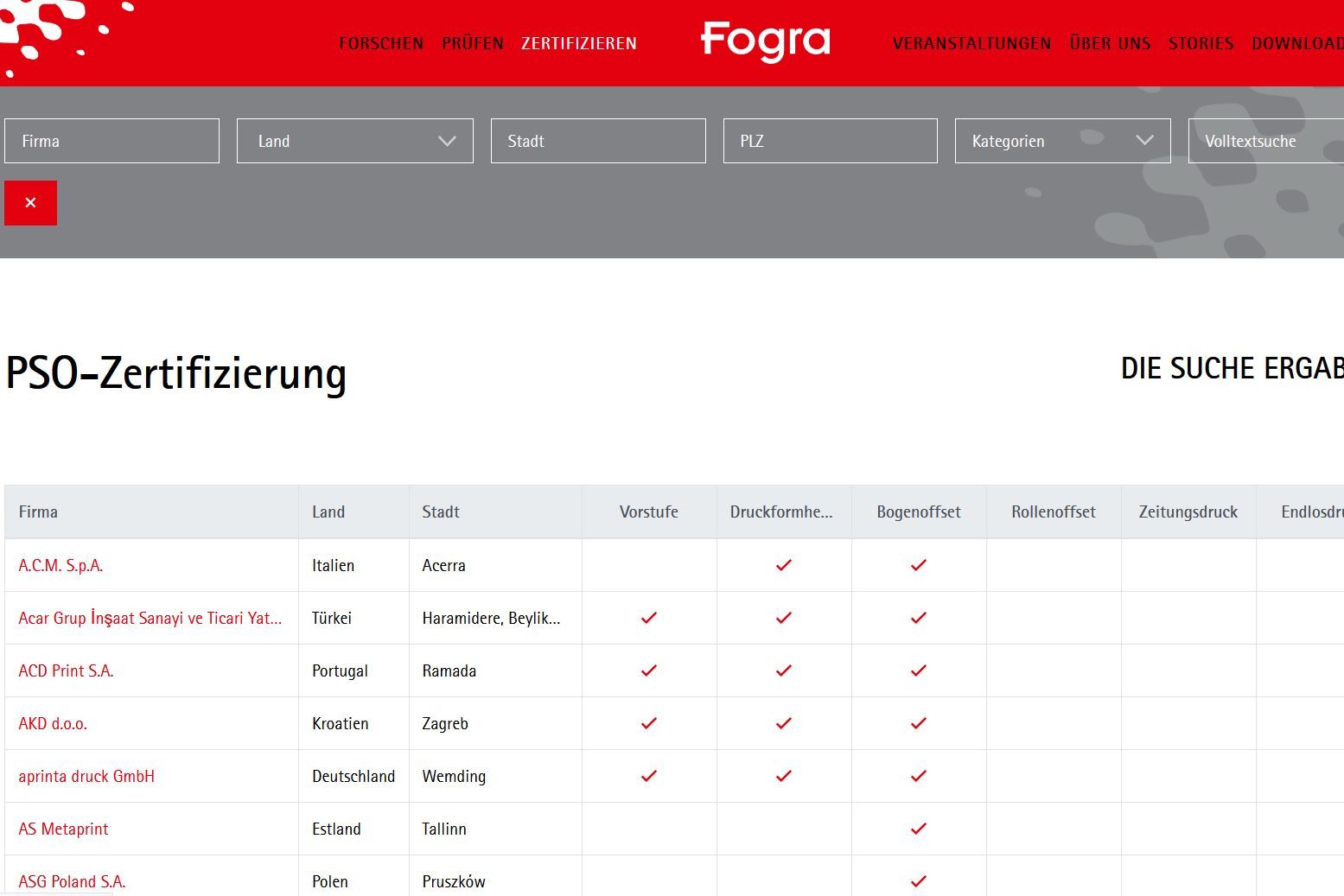Click AS Metaprint Bogenoffset checkmark

point(919,829)
